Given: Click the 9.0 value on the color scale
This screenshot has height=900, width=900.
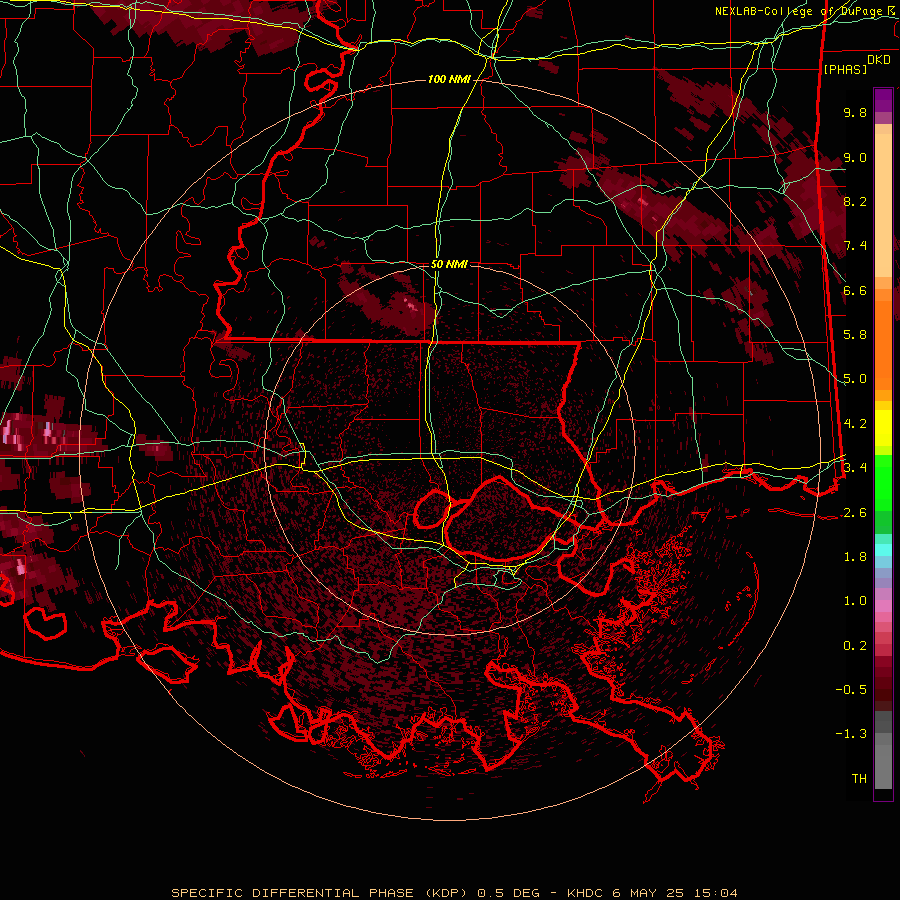Looking at the screenshot, I should click(855, 157).
